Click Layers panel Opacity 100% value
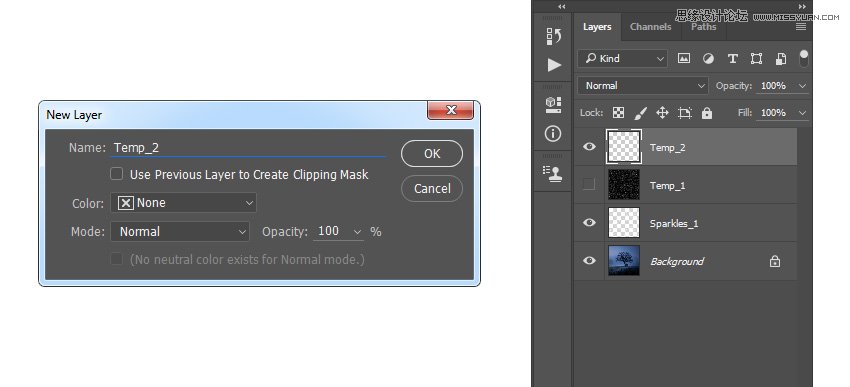 point(774,86)
